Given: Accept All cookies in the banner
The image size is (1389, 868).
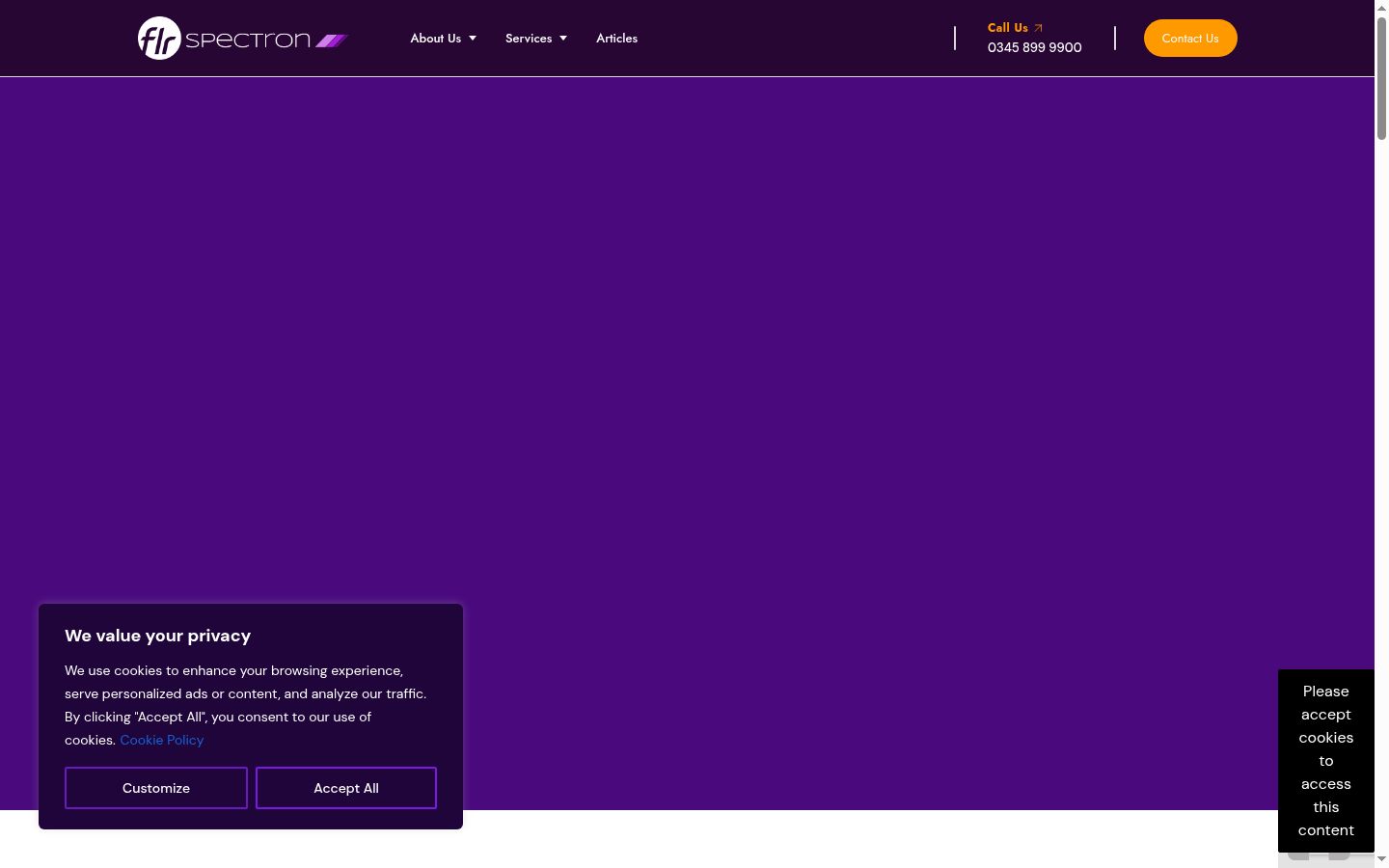Looking at the screenshot, I should tap(346, 788).
